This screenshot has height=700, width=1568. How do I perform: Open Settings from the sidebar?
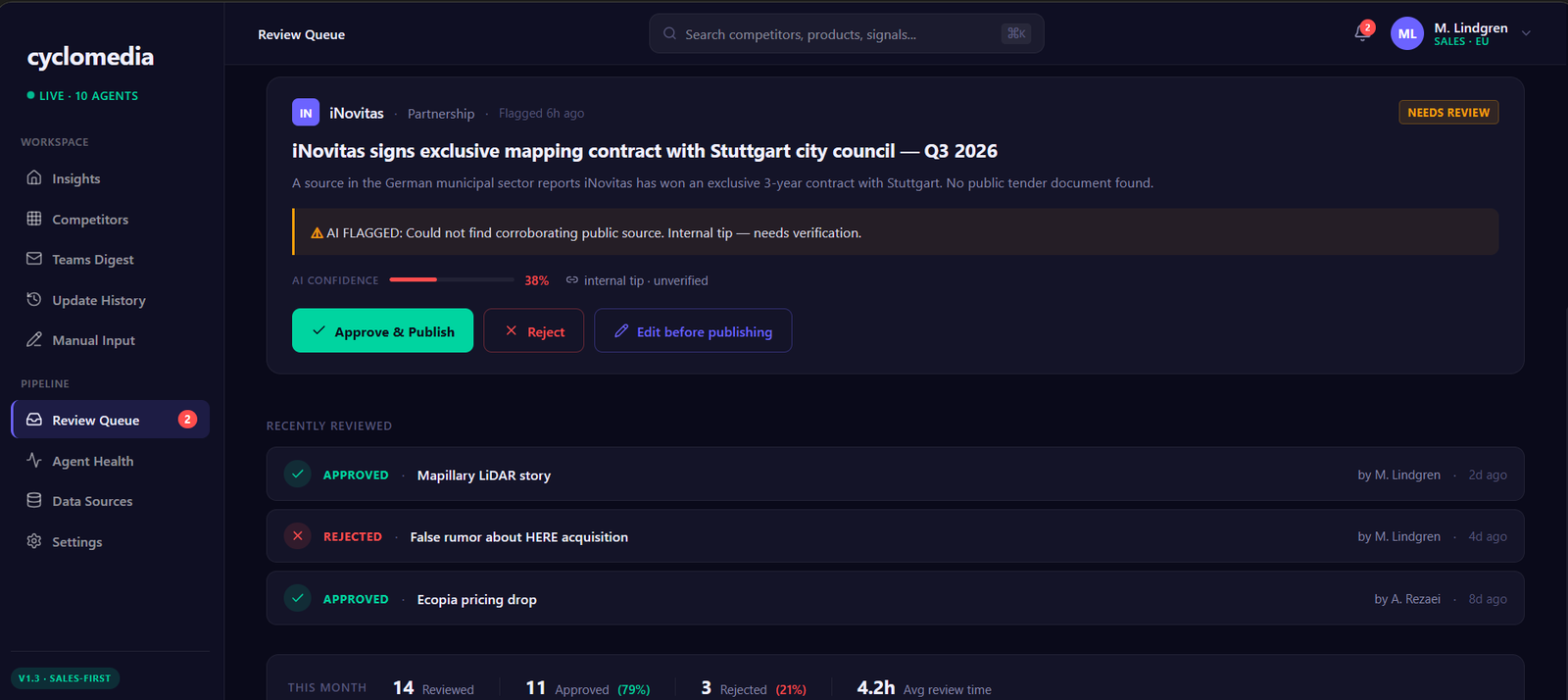[x=111, y=541]
